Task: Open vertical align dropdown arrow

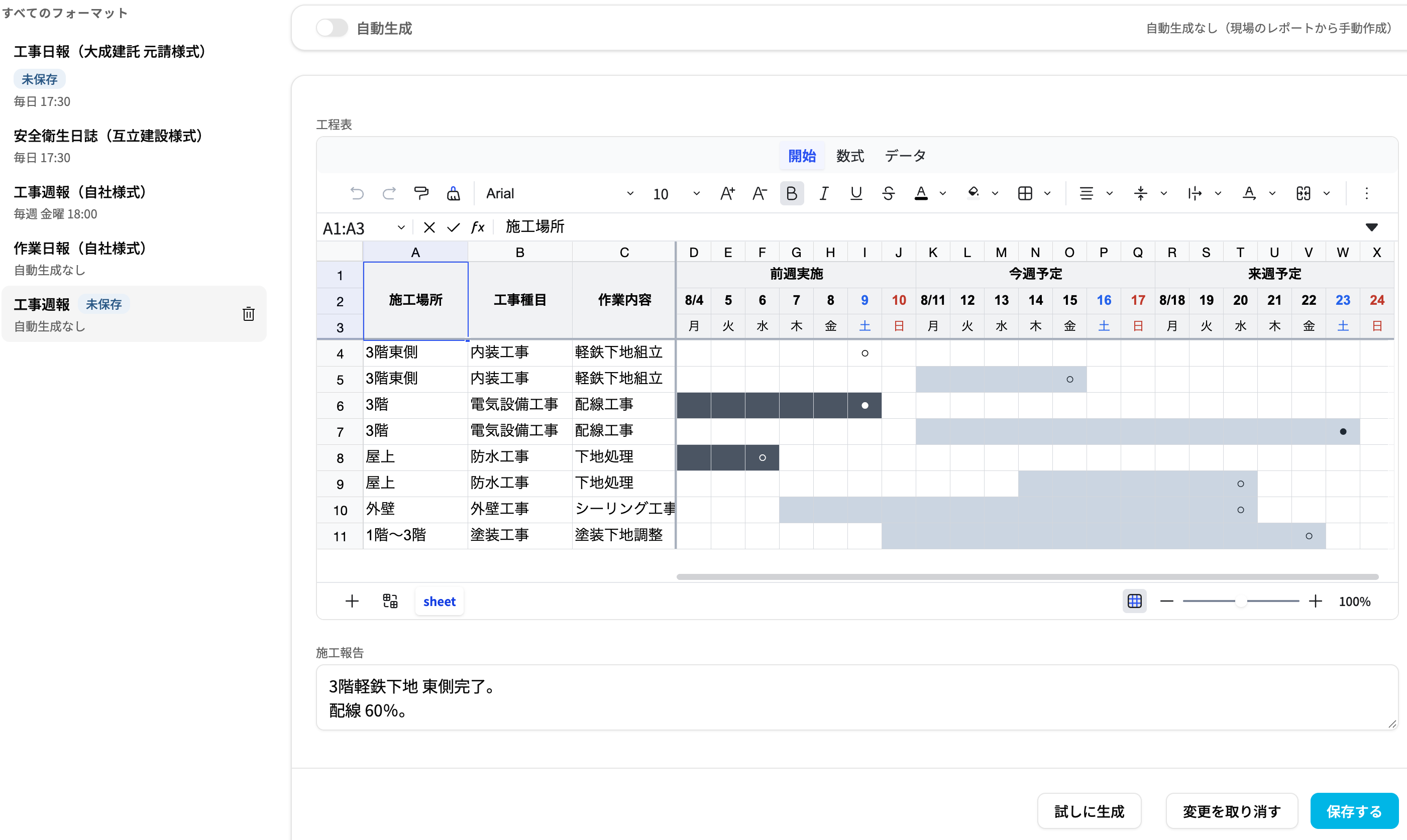Action: (1163, 194)
